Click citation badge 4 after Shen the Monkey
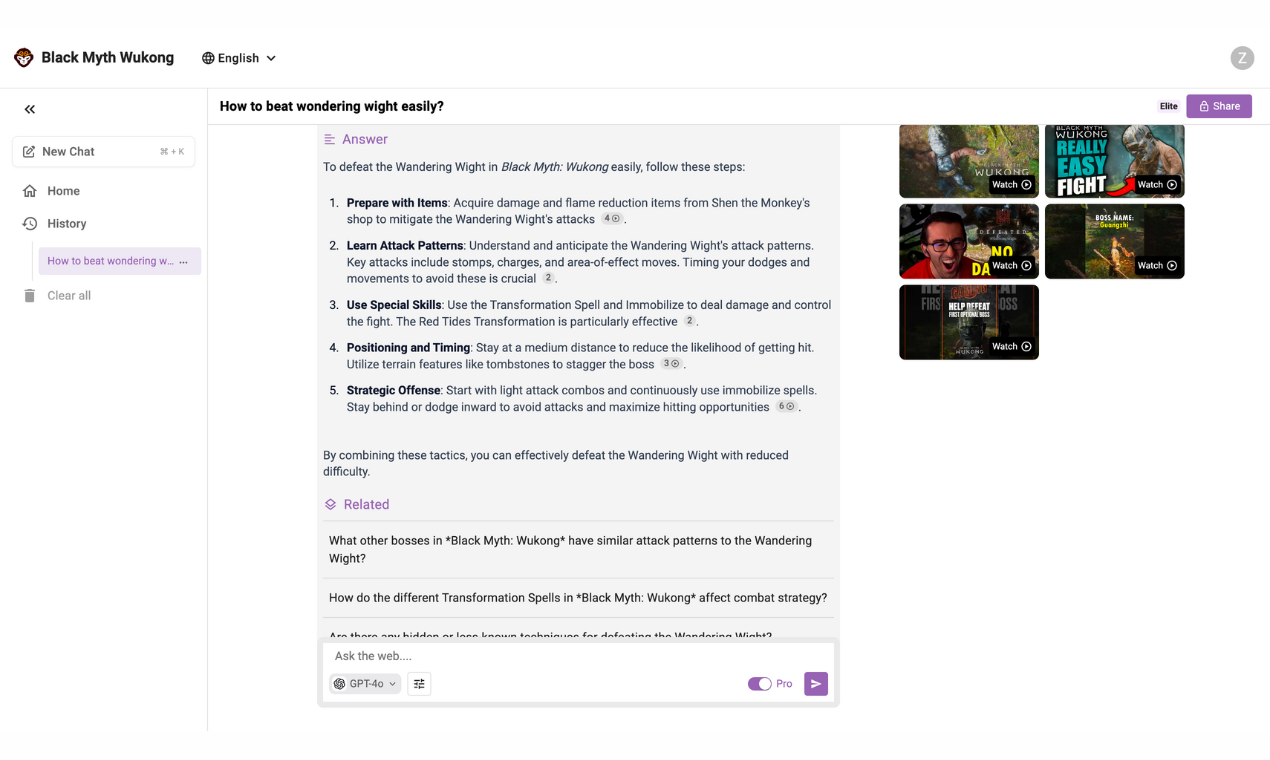 612,219
